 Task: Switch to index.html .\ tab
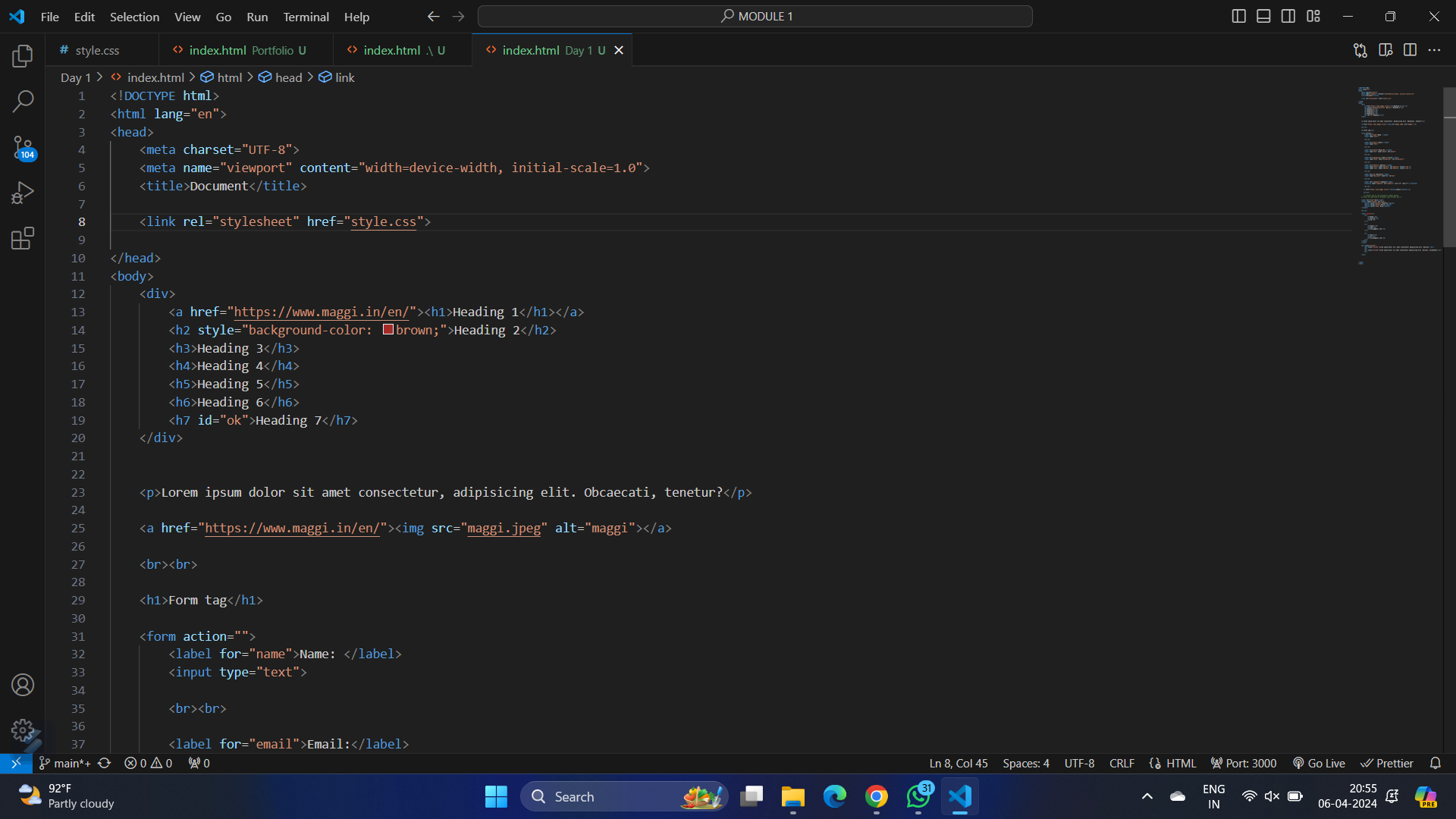(403, 50)
